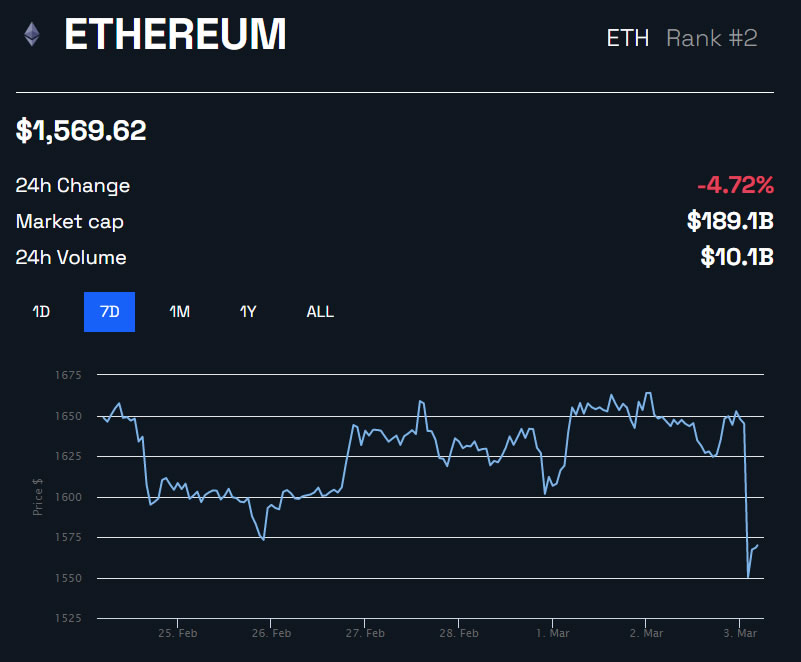Click the 3. Mar date on x-axis
The height and width of the screenshot is (662, 801).
[739, 633]
